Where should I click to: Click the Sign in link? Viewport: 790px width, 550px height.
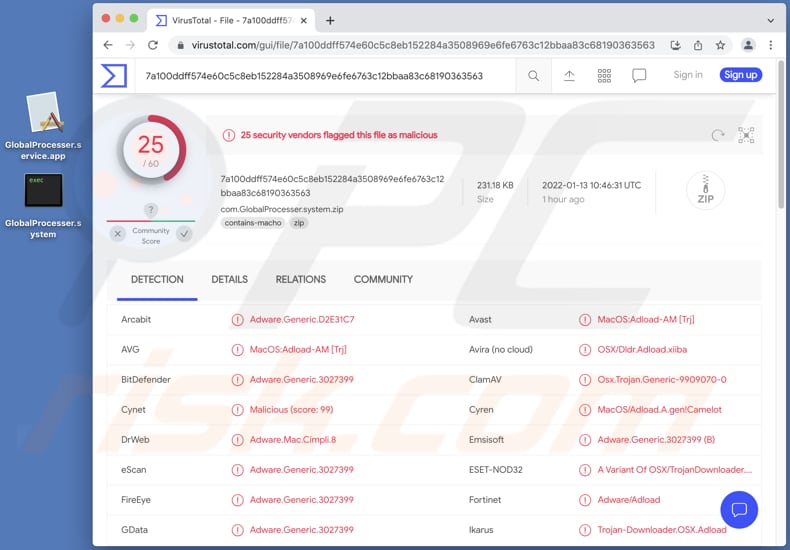coord(688,75)
